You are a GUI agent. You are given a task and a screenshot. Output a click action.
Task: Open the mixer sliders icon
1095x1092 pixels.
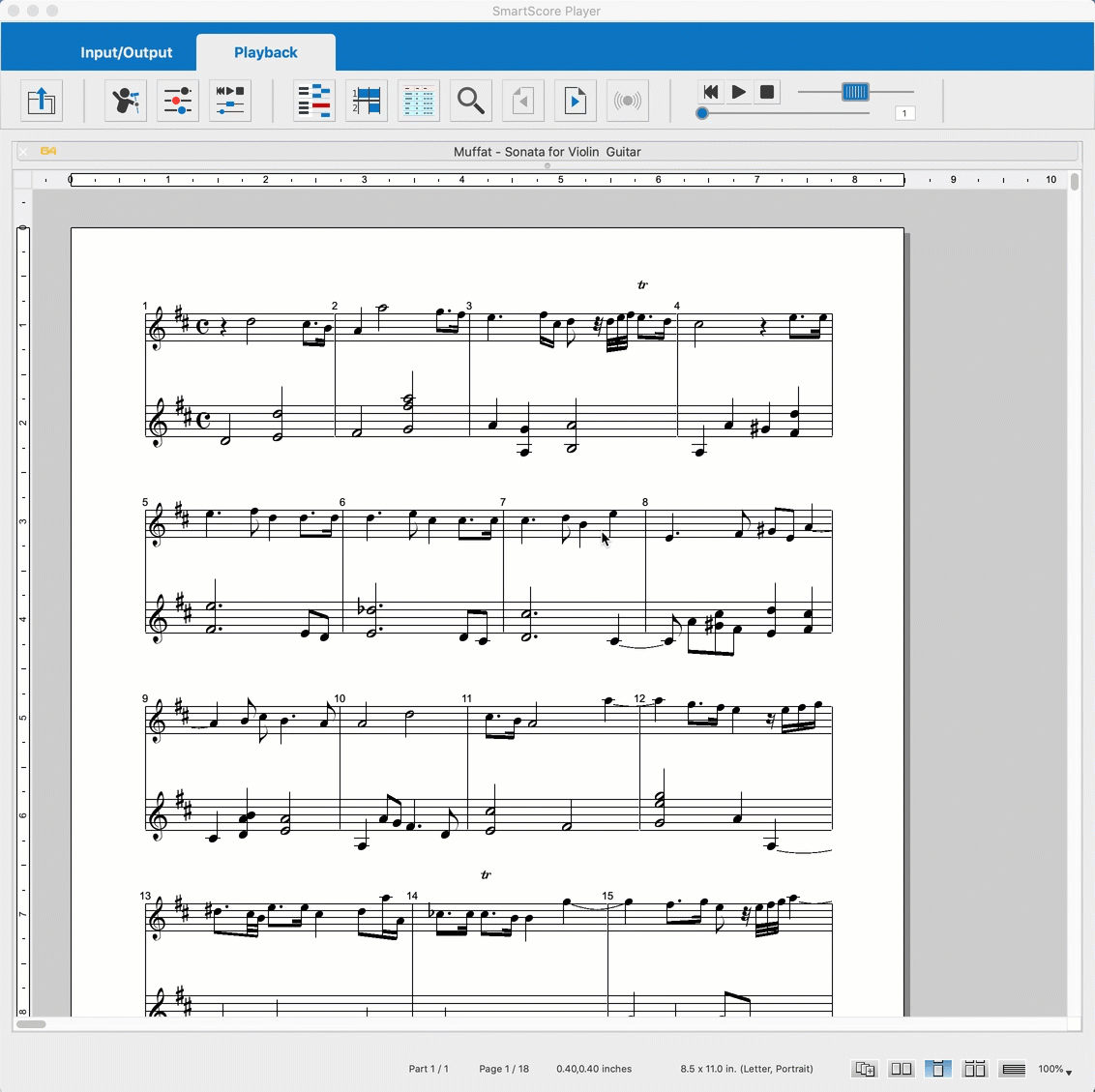pos(178,101)
